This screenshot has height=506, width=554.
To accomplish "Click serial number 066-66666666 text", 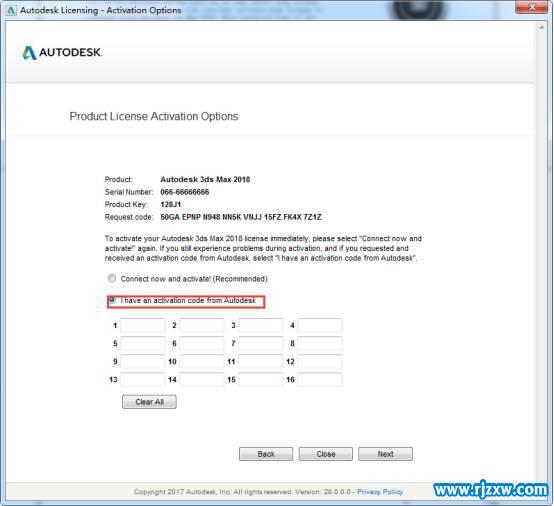I will (184, 192).
